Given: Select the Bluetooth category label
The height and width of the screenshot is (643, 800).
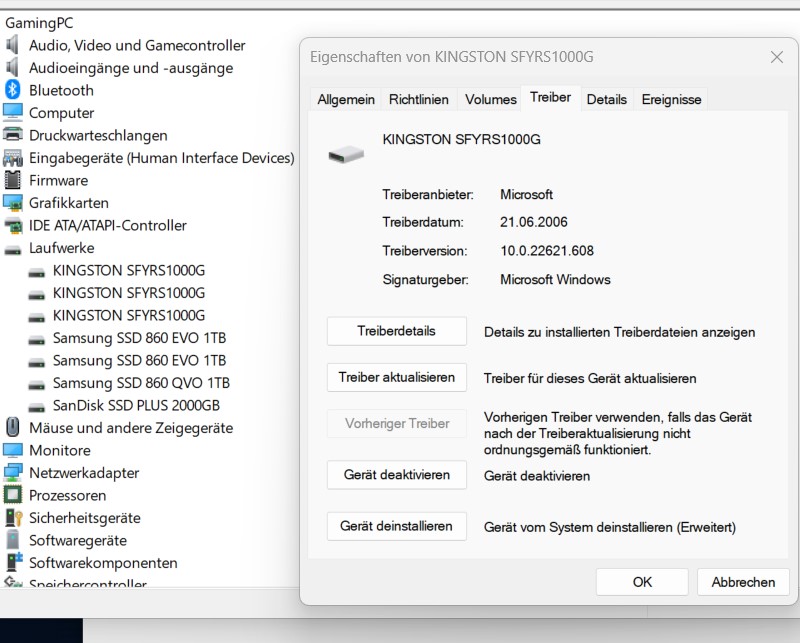Looking at the screenshot, I should click(61, 90).
